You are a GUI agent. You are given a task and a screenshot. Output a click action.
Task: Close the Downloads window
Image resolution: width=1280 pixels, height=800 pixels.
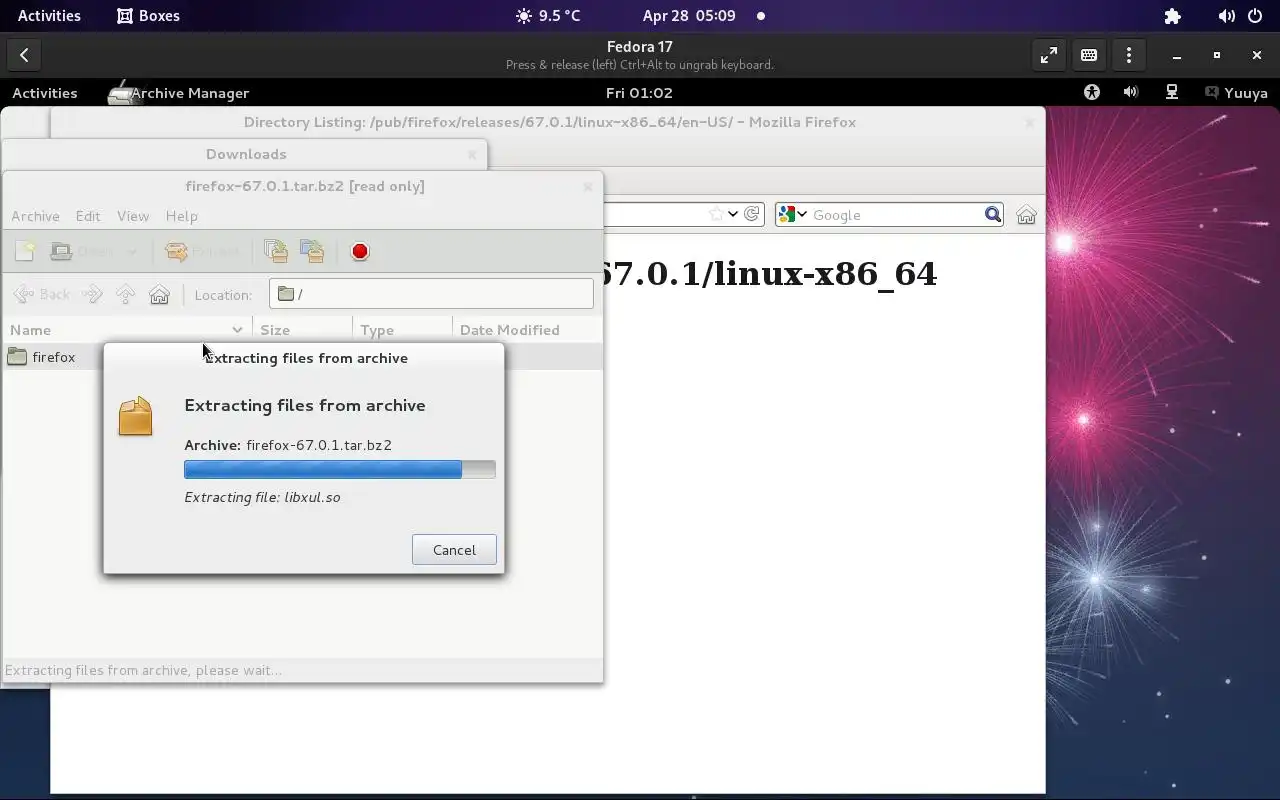click(471, 154)
